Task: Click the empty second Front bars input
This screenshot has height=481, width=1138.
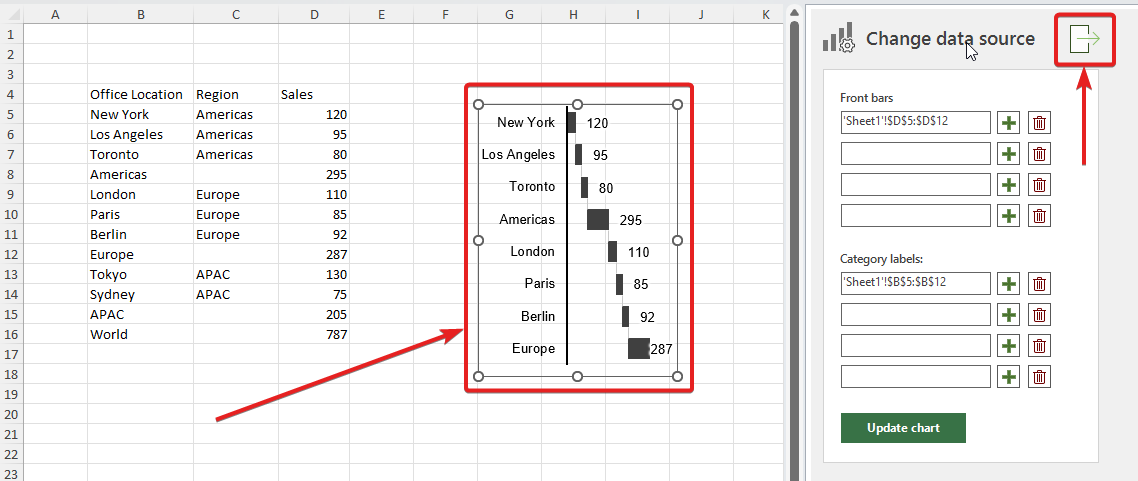Action: pos(915,154)
